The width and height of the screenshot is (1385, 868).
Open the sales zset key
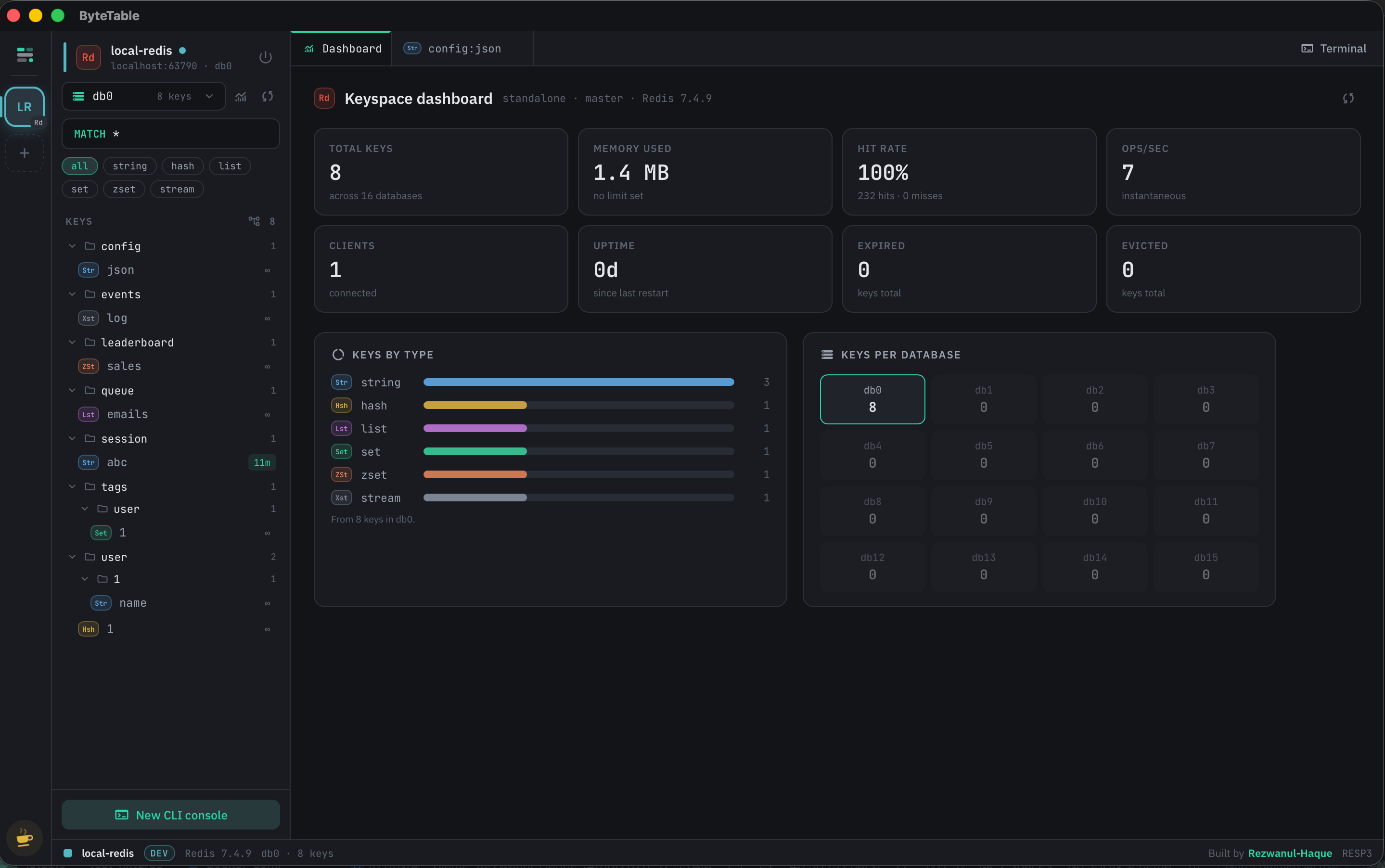tap(171, 366)
